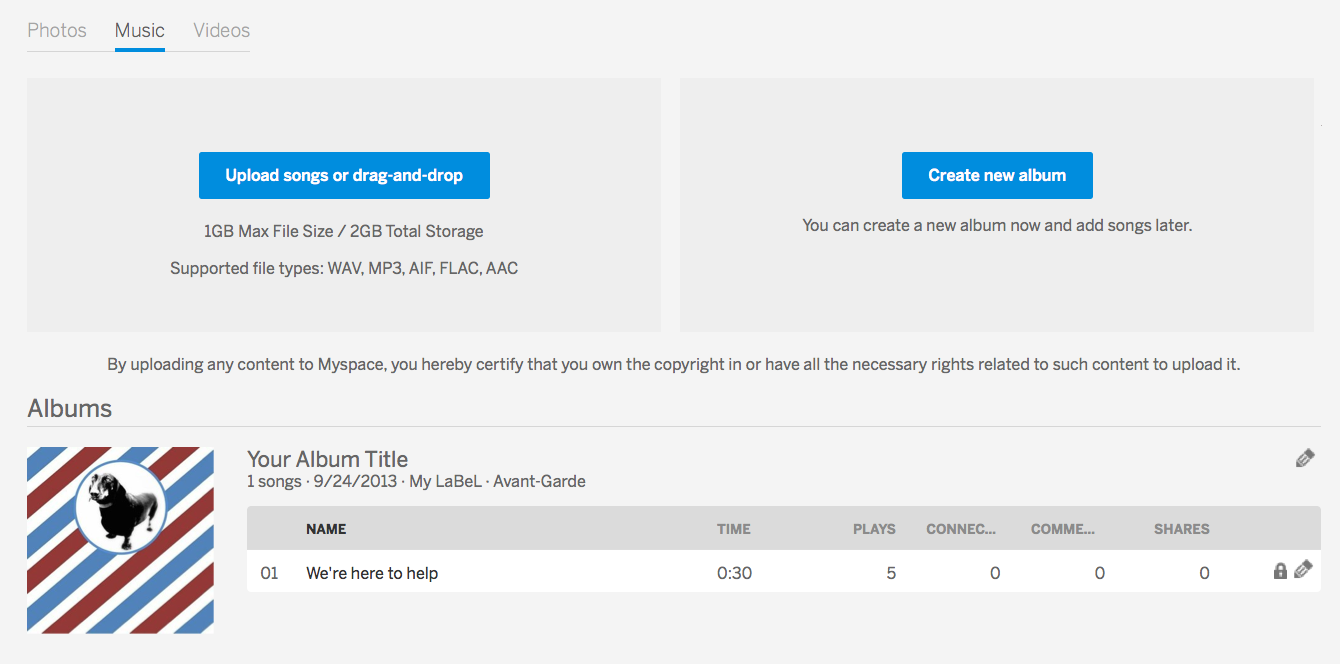The image size is (1340, 664).
Task: Open the Videos tab
Action: click(221, 30)
